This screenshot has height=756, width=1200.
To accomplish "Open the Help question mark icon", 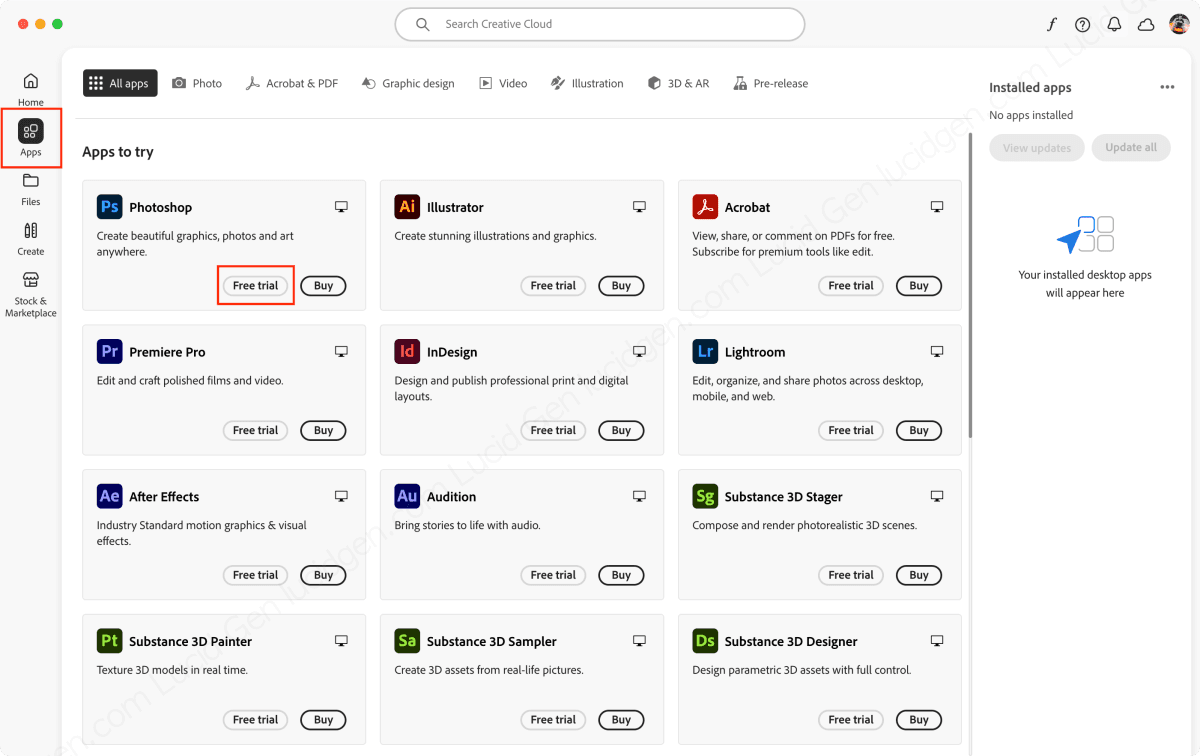I will 1083,25.
